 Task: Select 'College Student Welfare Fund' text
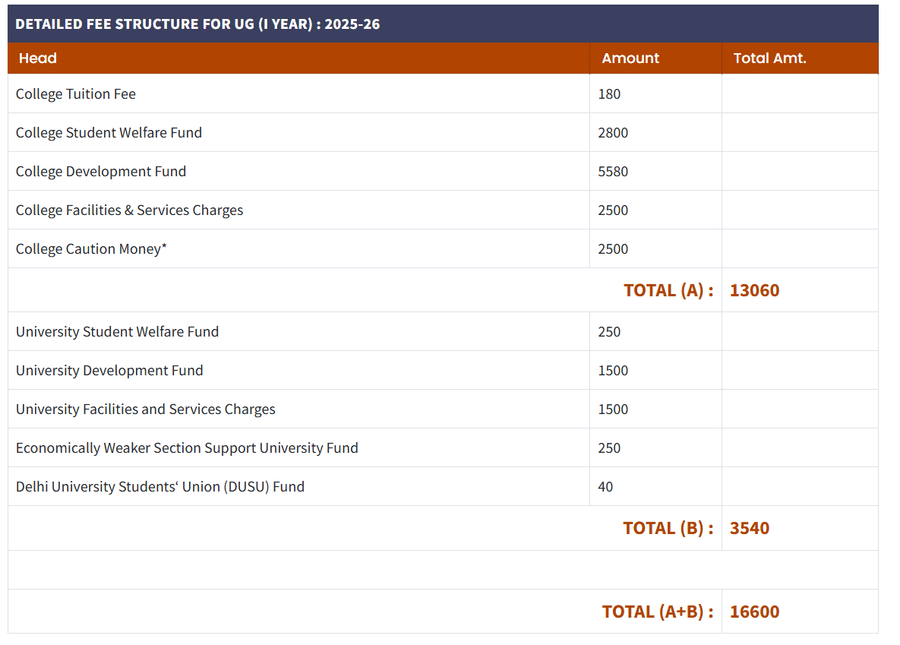pyautogui.click(x=109, y=133)
